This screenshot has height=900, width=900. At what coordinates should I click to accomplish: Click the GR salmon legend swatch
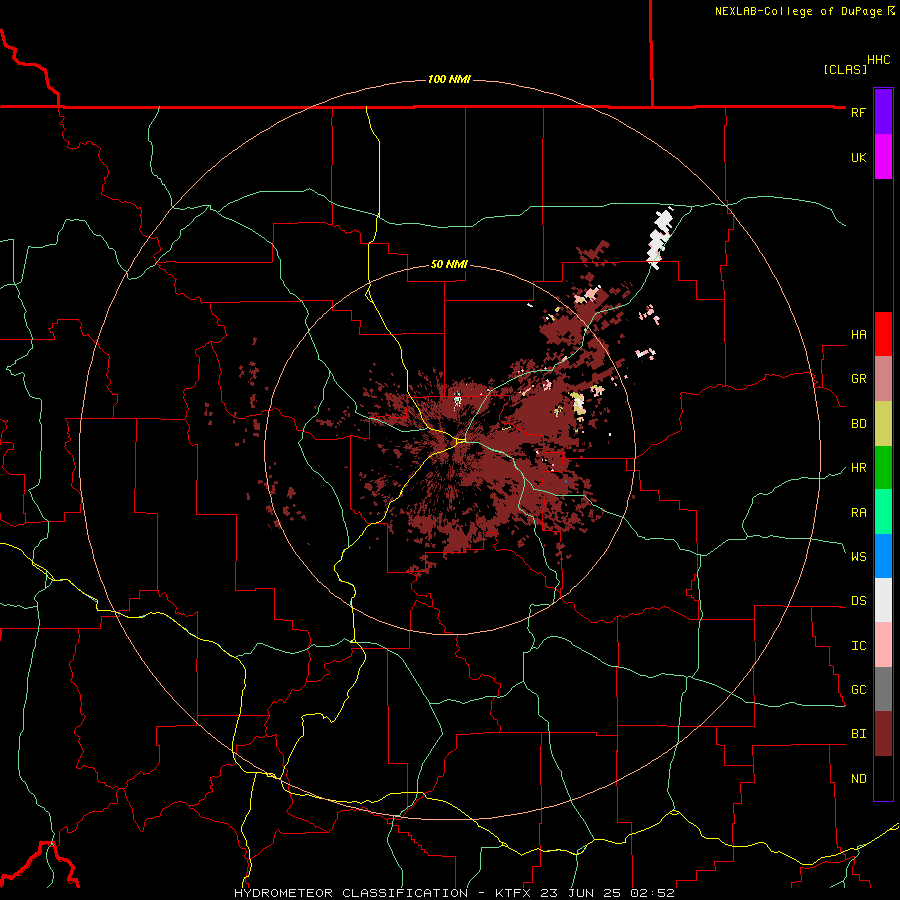click(883, 379)
